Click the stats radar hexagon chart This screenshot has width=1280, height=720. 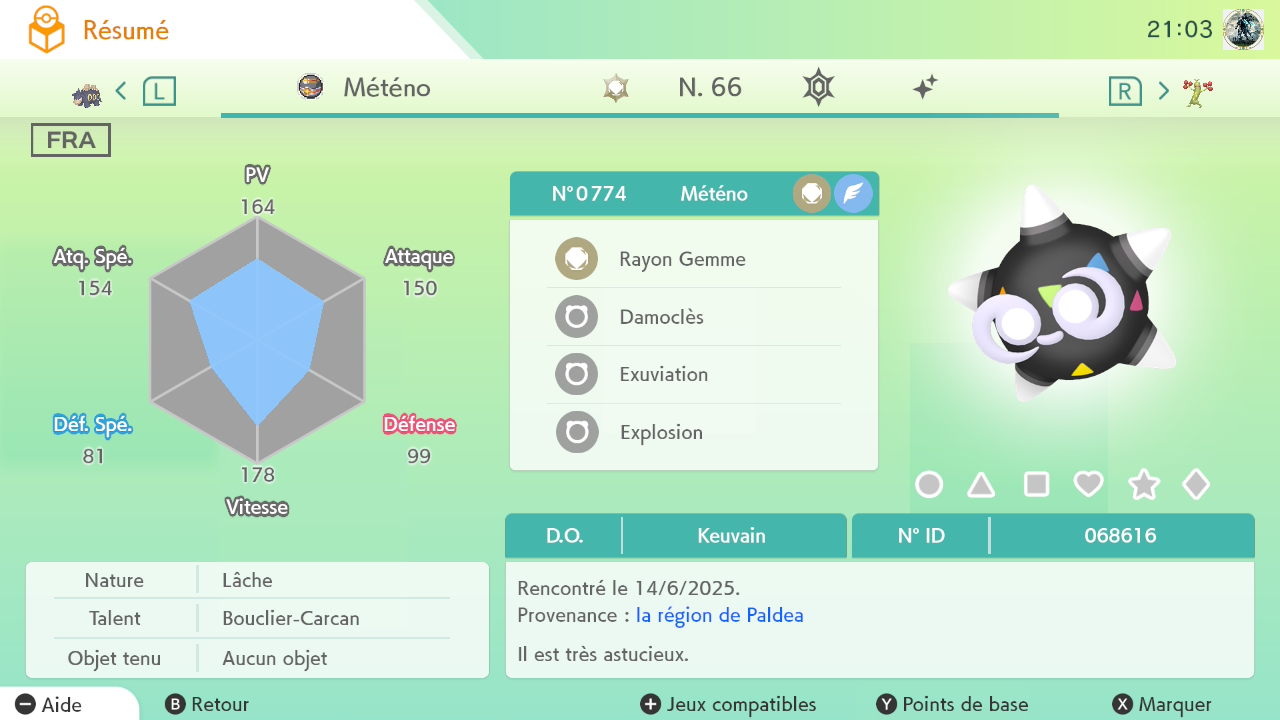point(258,340)
